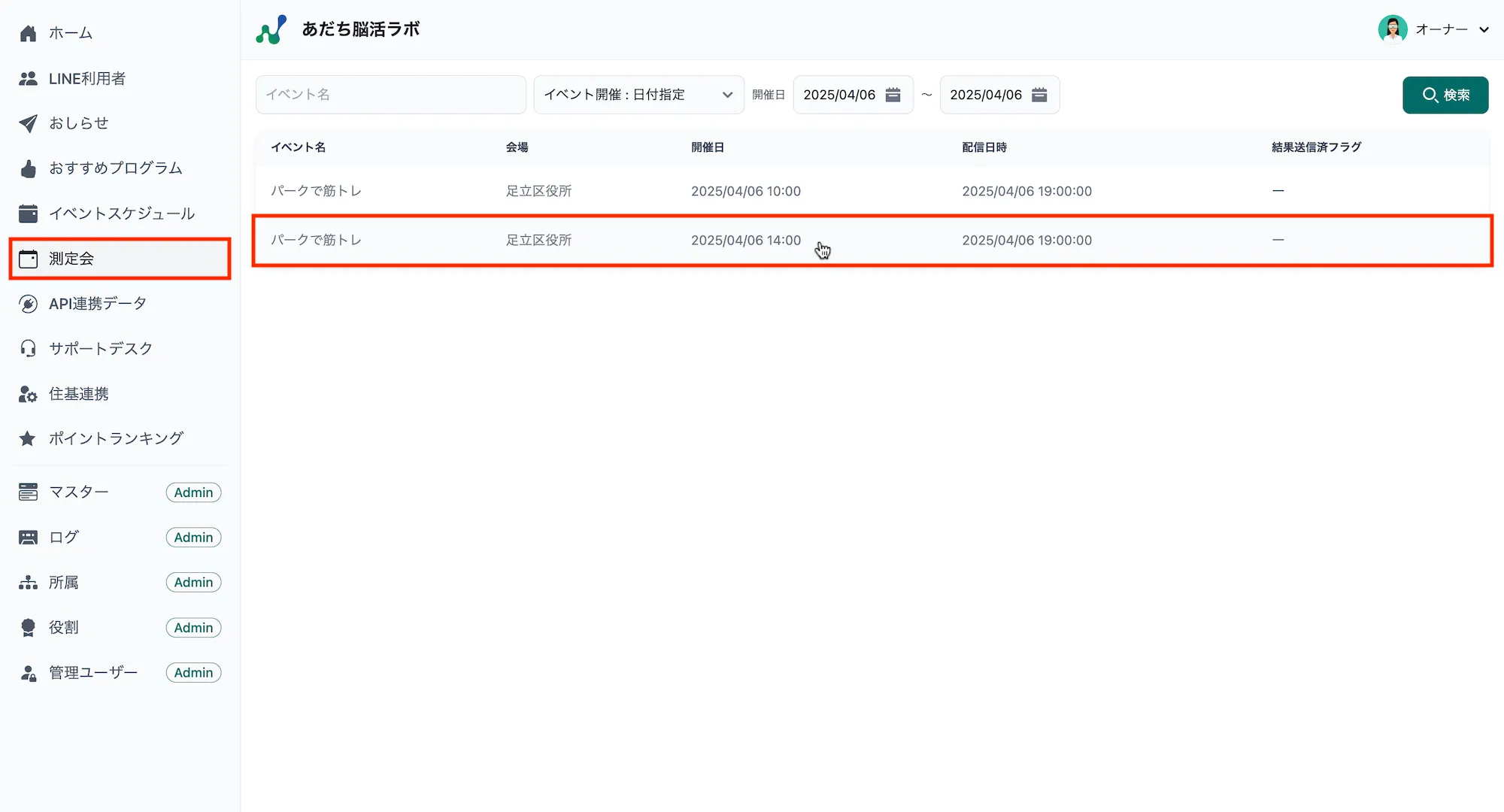This screenshot has width=1504, height=812.
Task: Select the ホーム icon in sidebar
Action: point(28,32)
